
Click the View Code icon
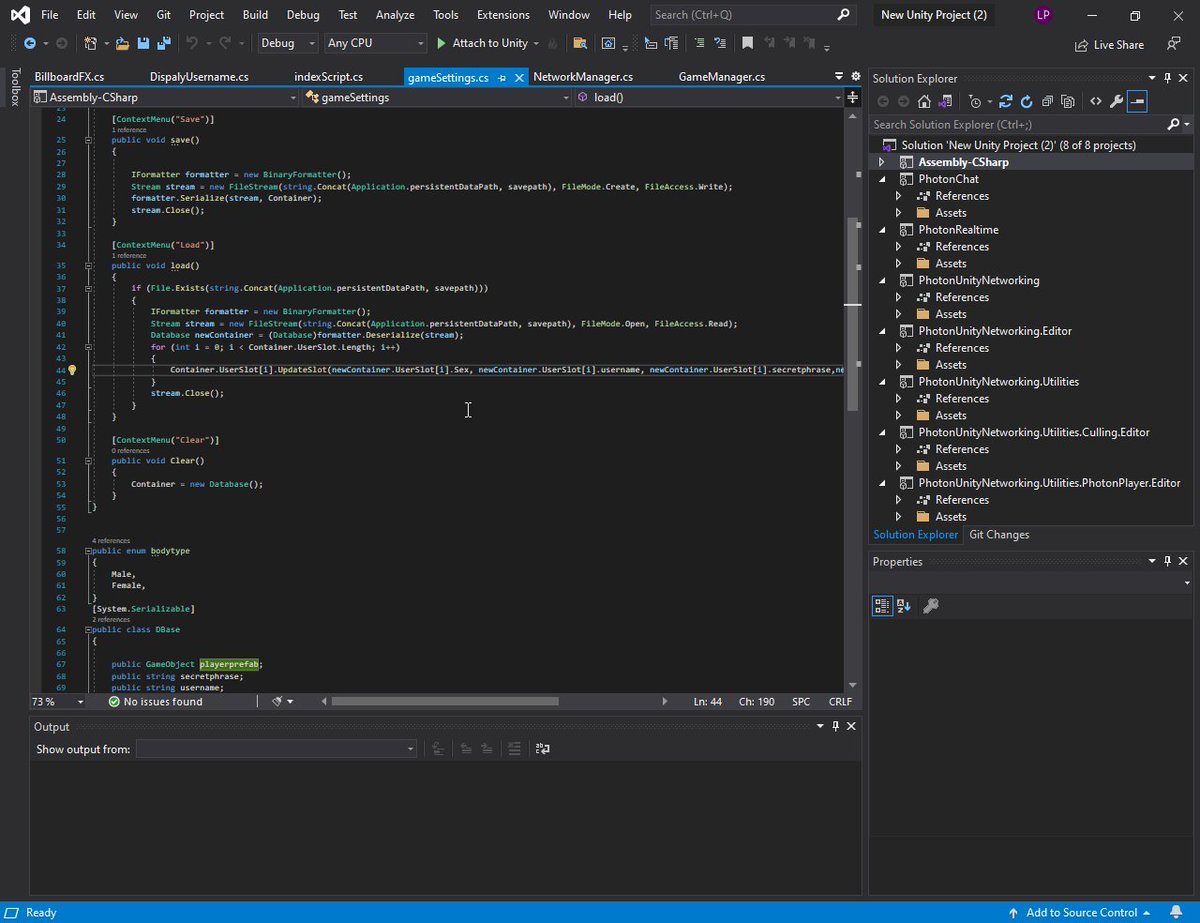[1096, 102]
